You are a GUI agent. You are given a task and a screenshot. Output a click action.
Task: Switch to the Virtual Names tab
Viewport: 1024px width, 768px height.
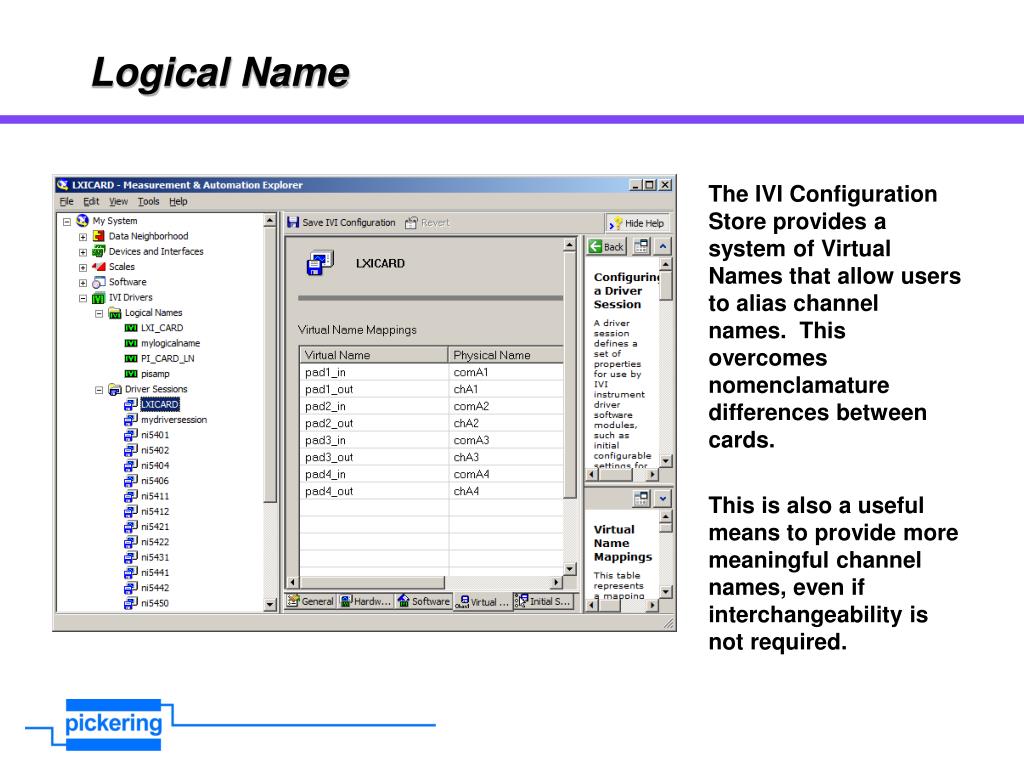tap(482, 601)
